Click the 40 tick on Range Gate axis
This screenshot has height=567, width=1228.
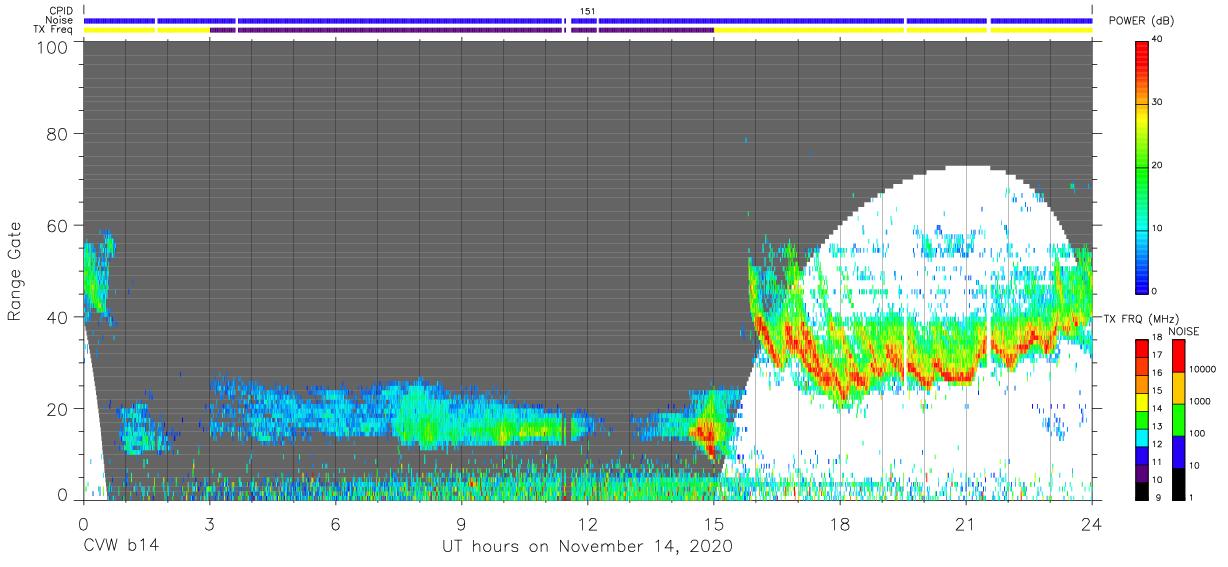pos(58,317)
